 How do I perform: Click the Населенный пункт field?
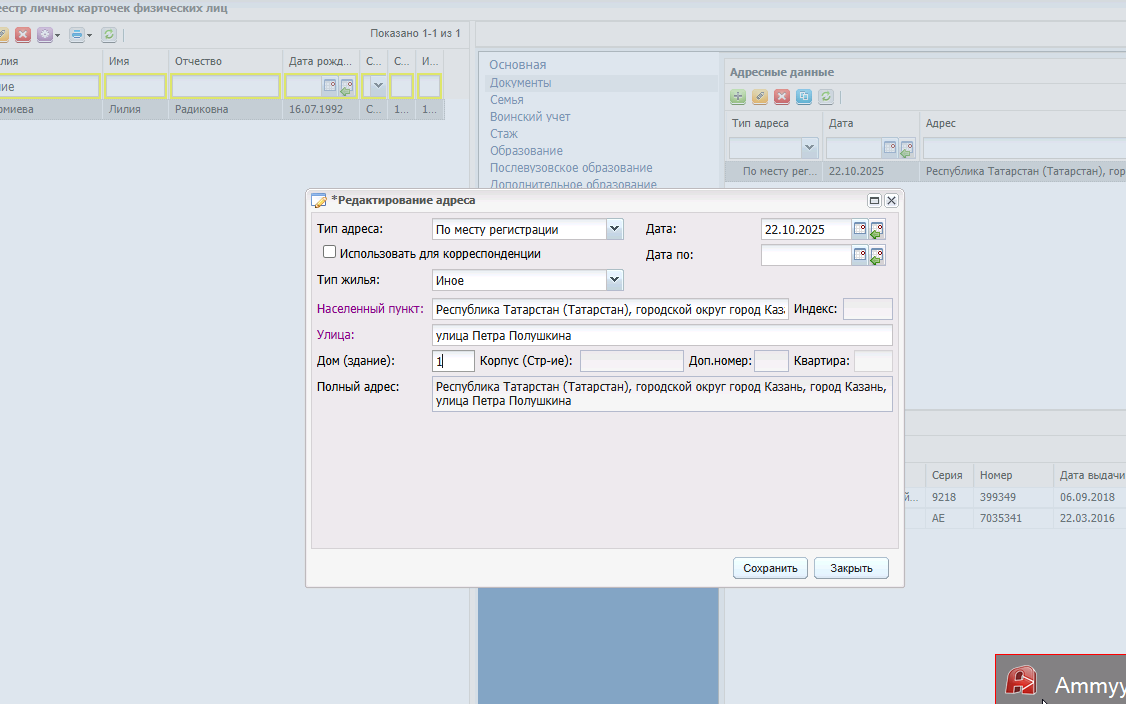pos(610,310)
